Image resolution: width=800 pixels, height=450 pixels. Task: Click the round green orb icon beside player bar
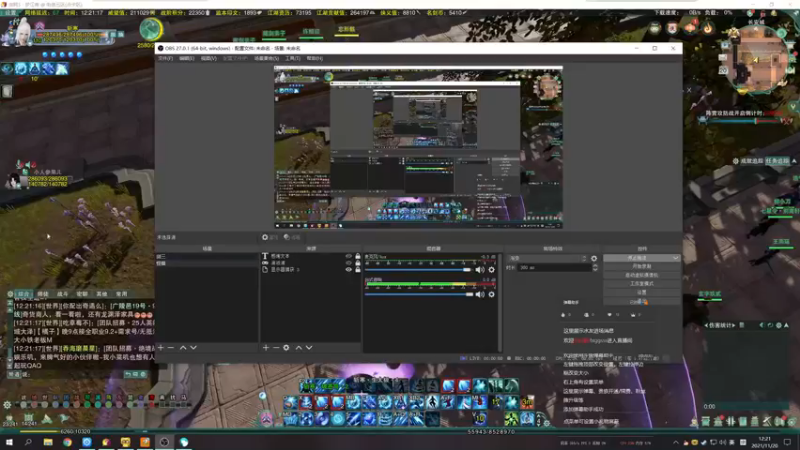(151, 30)
